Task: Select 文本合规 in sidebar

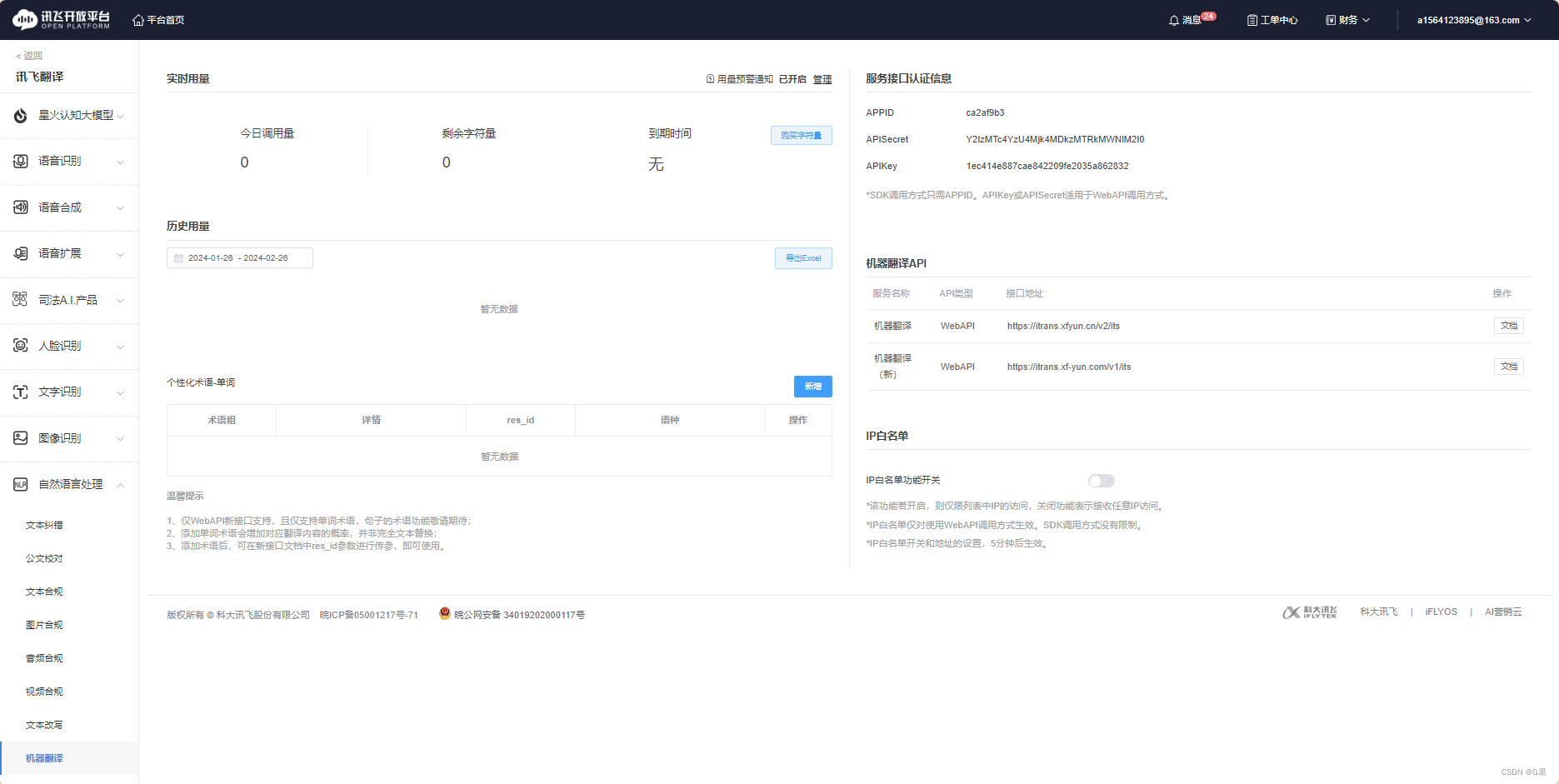Action: (44, 592)
